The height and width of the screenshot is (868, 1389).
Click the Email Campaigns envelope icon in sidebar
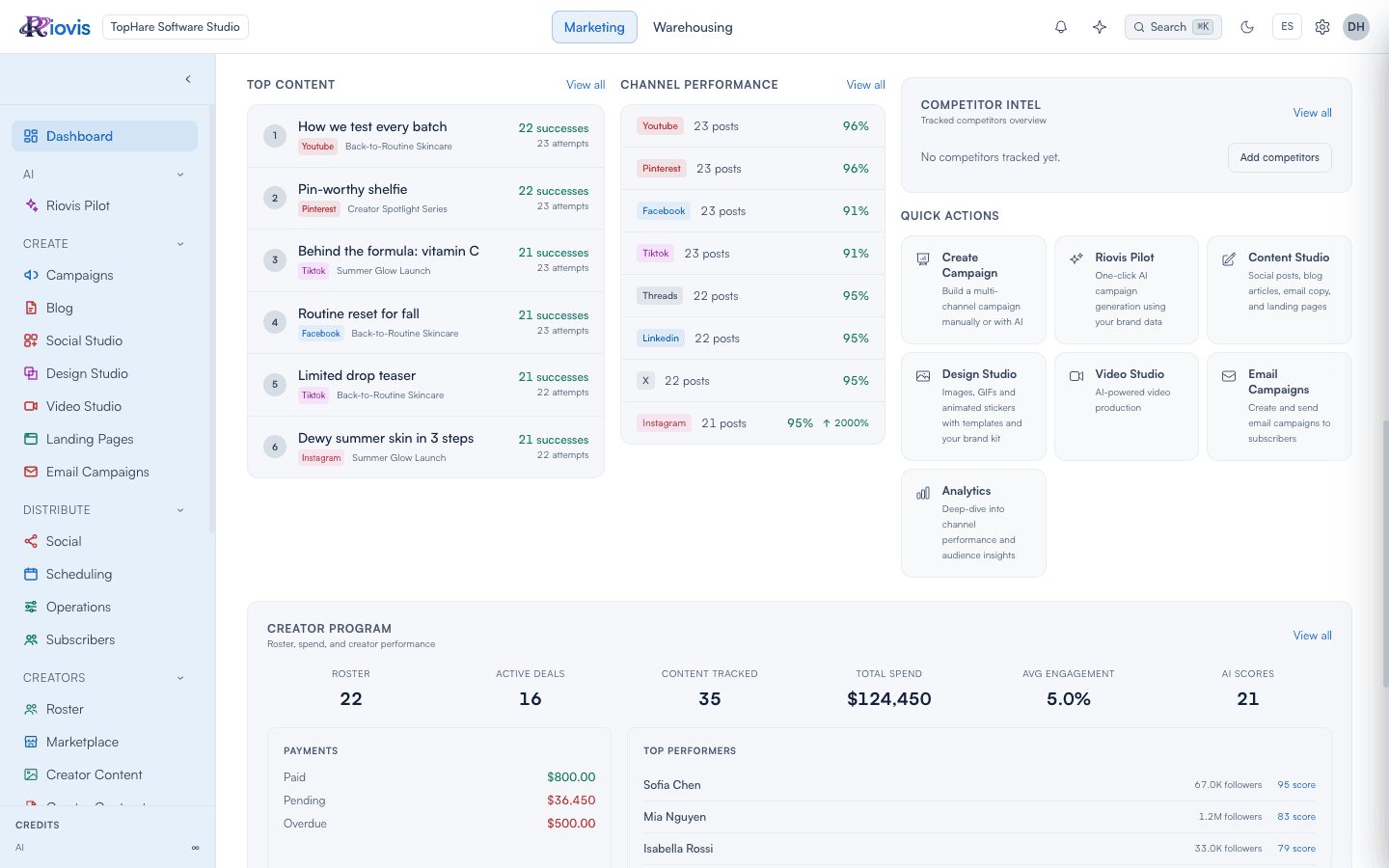tap(31, 472)
